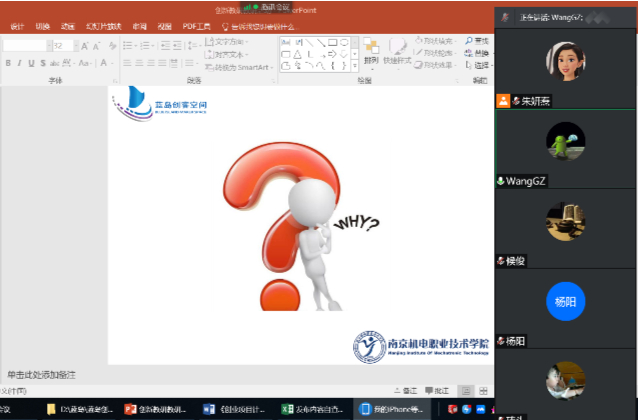Viewport: 640px width, 420px height.
Task: Open the 对齐文本 align text dropdown
Action: (x=229, y=55)
